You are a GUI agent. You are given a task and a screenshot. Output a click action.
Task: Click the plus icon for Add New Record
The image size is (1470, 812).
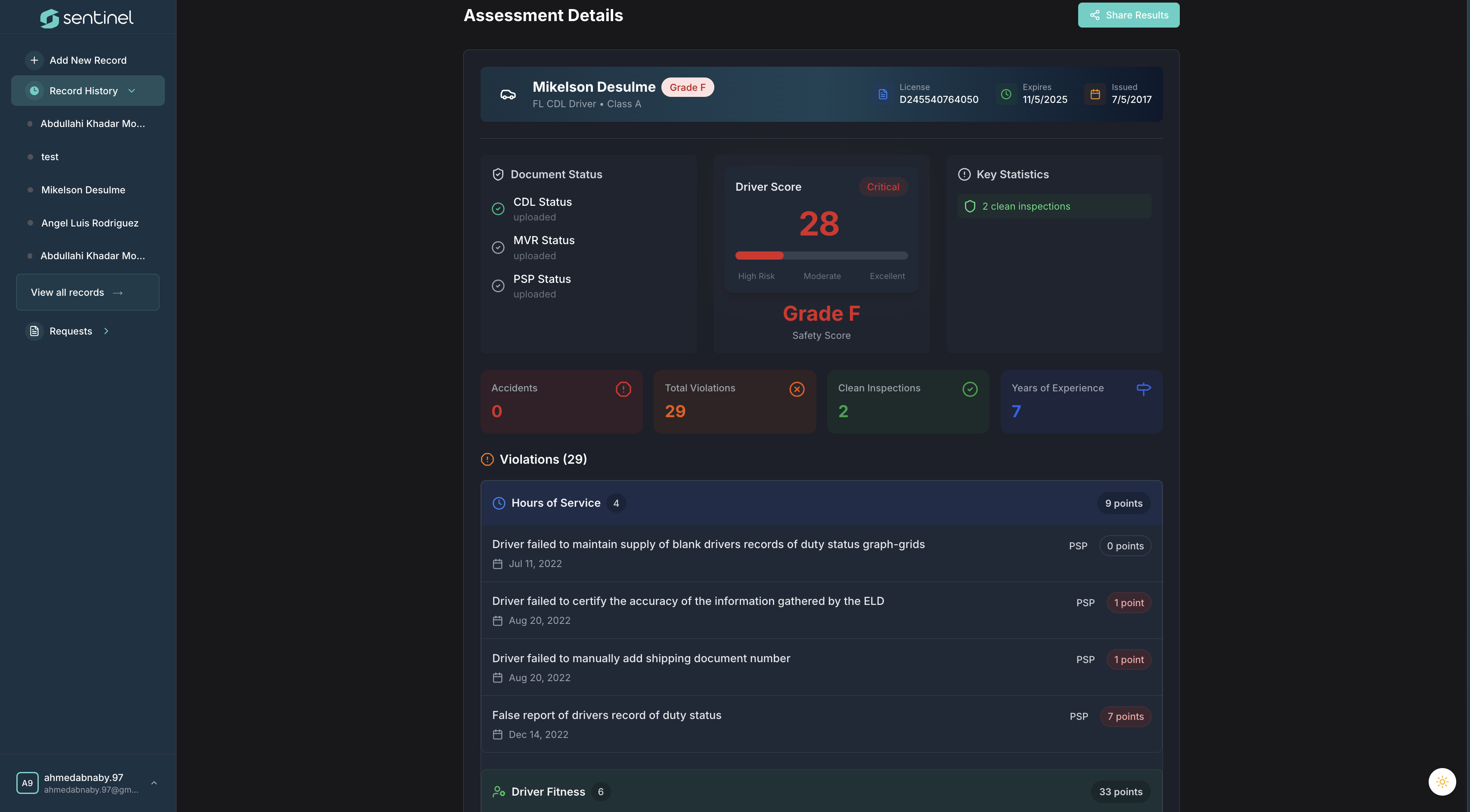point(34,60)
